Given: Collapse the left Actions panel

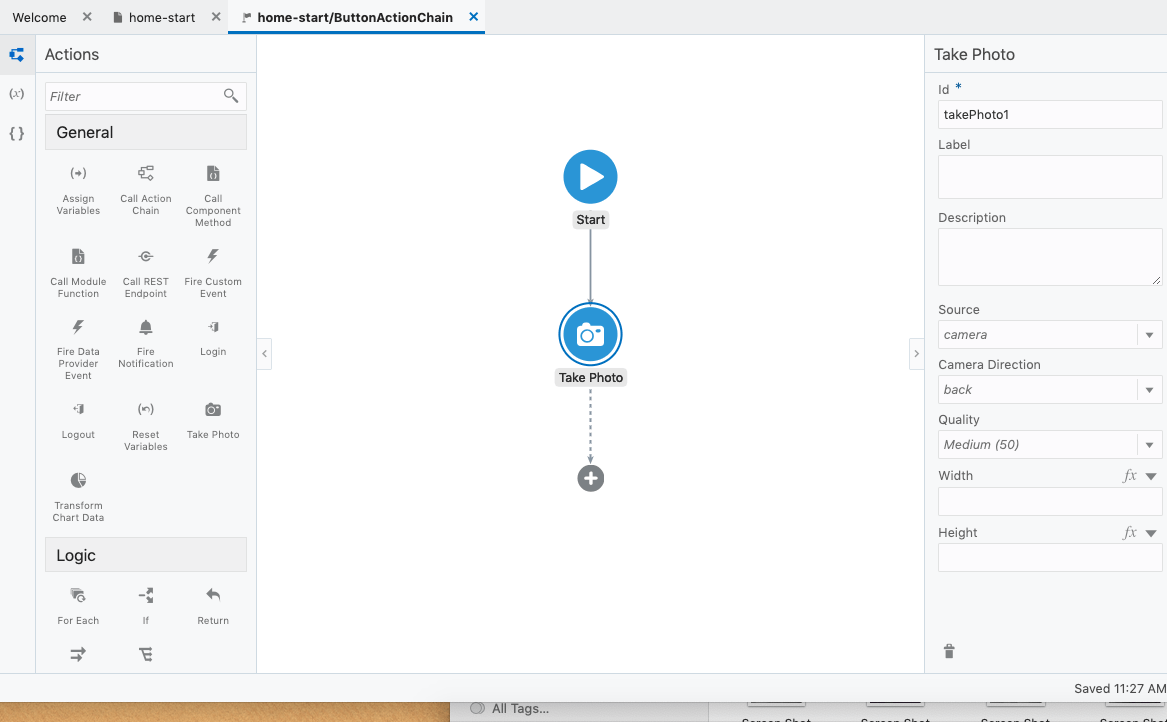Looking at the screenshot, I should (264, 354).
